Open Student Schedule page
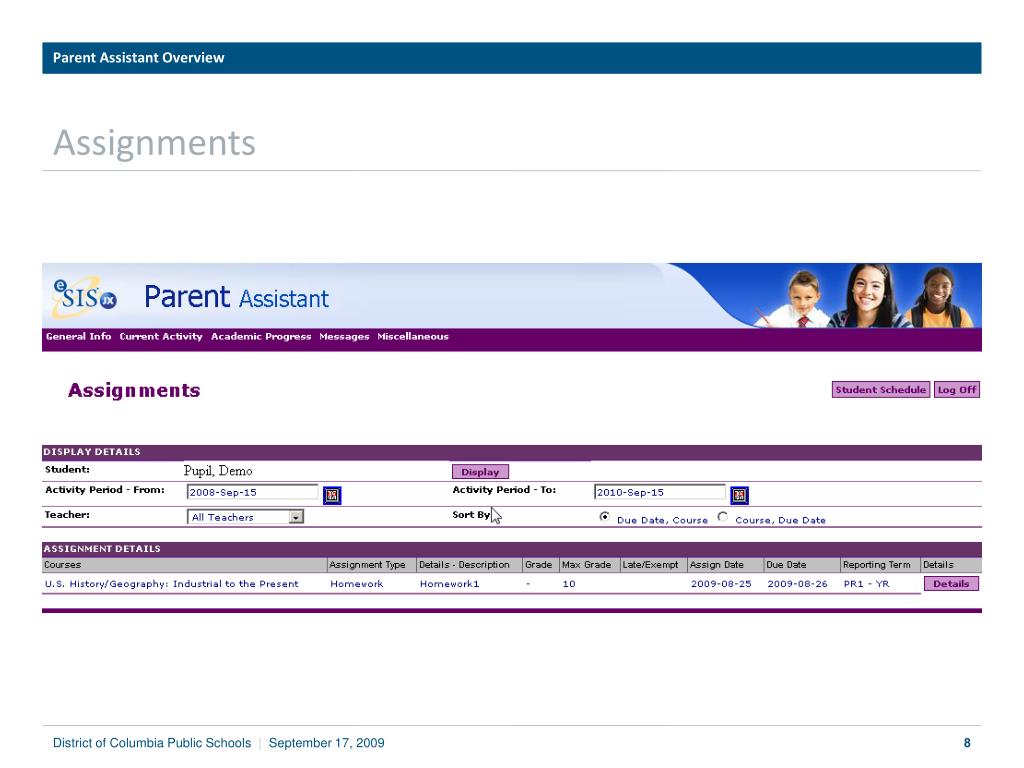 tap(880, 390)
